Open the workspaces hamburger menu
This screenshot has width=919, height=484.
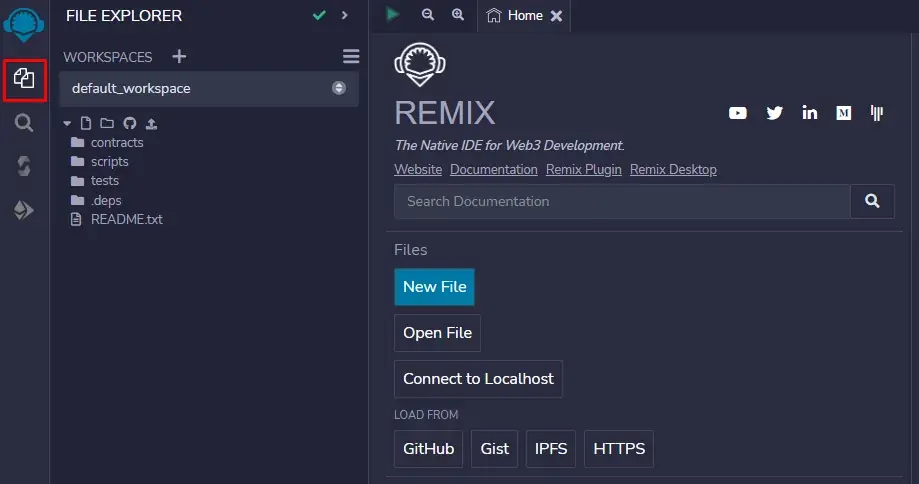351,56
